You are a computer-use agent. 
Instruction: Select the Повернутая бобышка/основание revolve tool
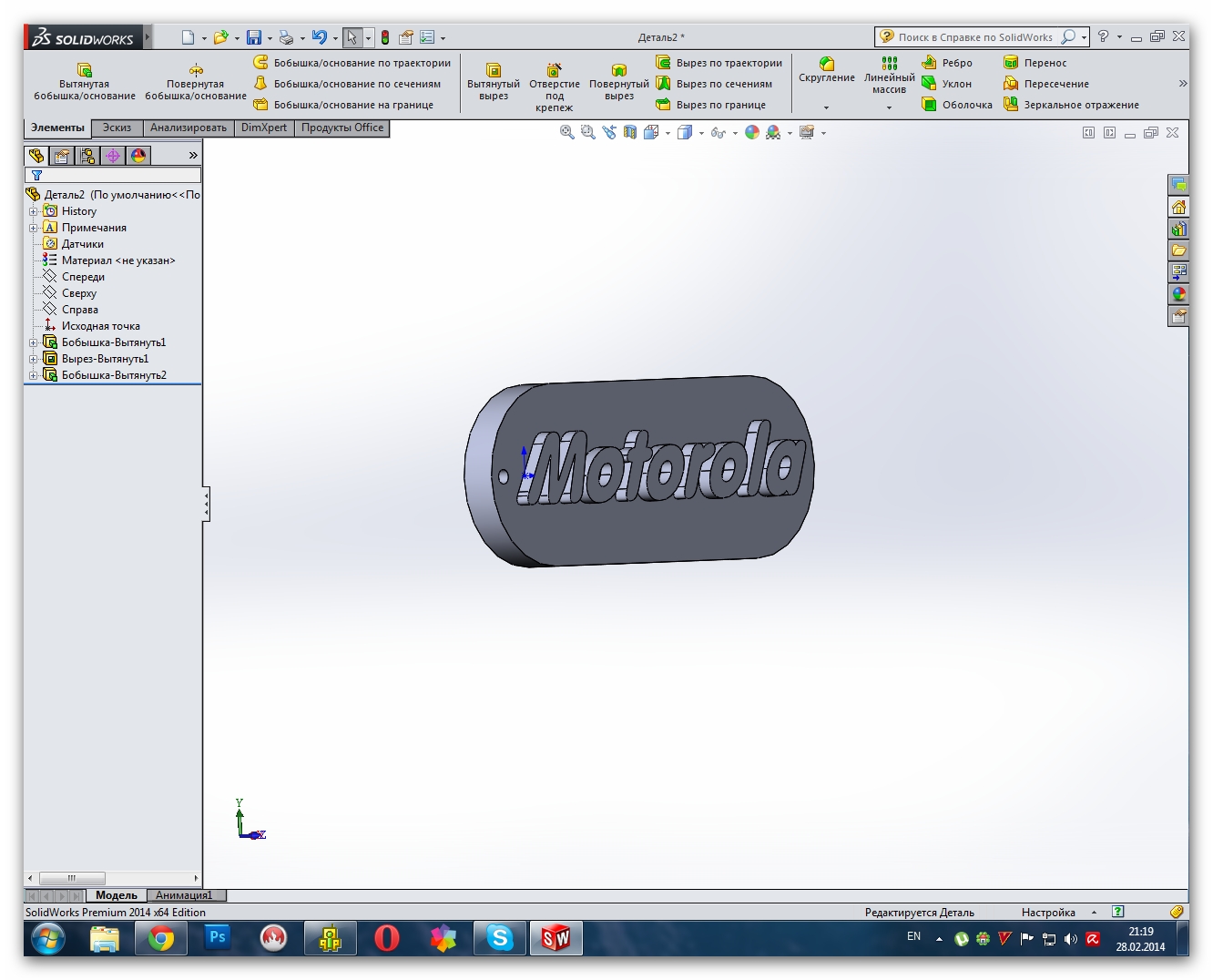[196, 82]
